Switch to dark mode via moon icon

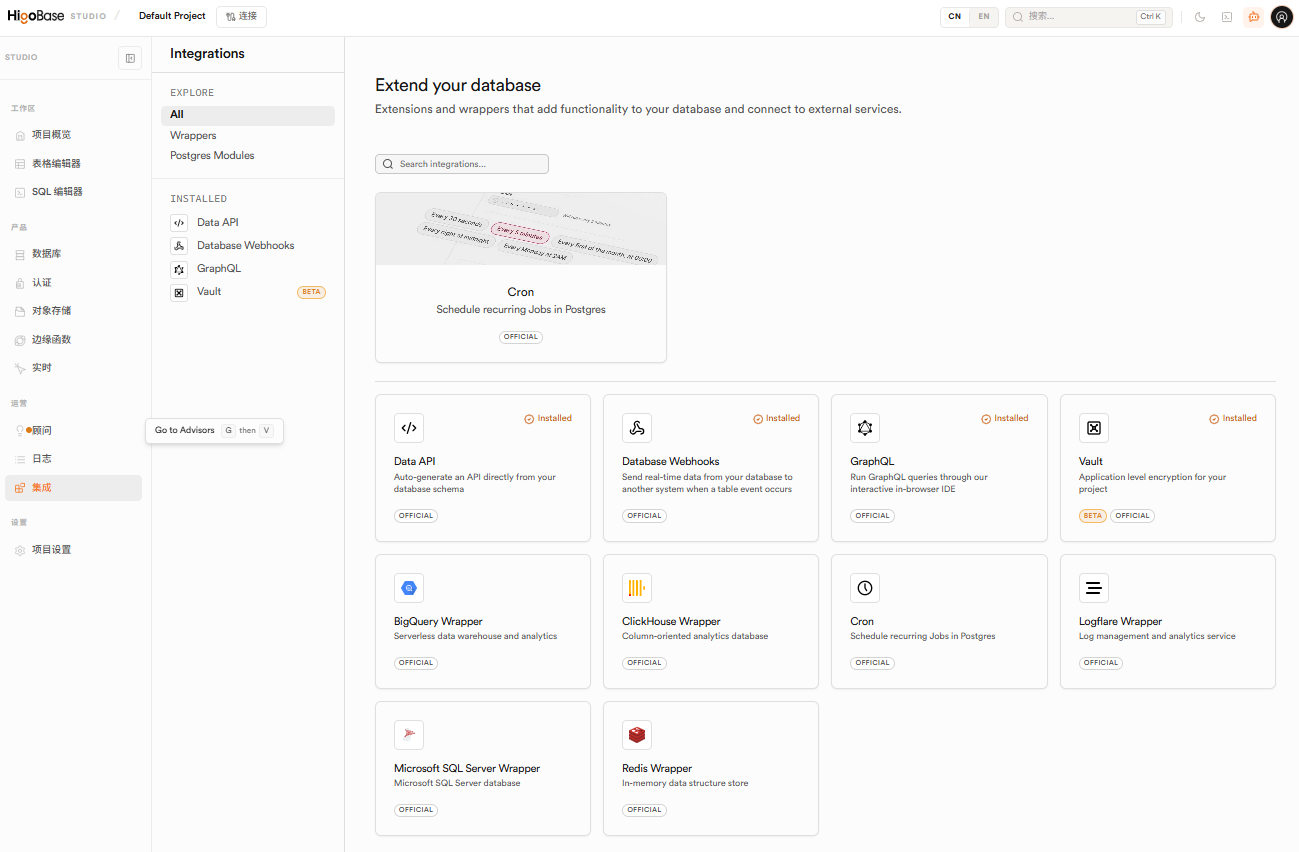1200,17
